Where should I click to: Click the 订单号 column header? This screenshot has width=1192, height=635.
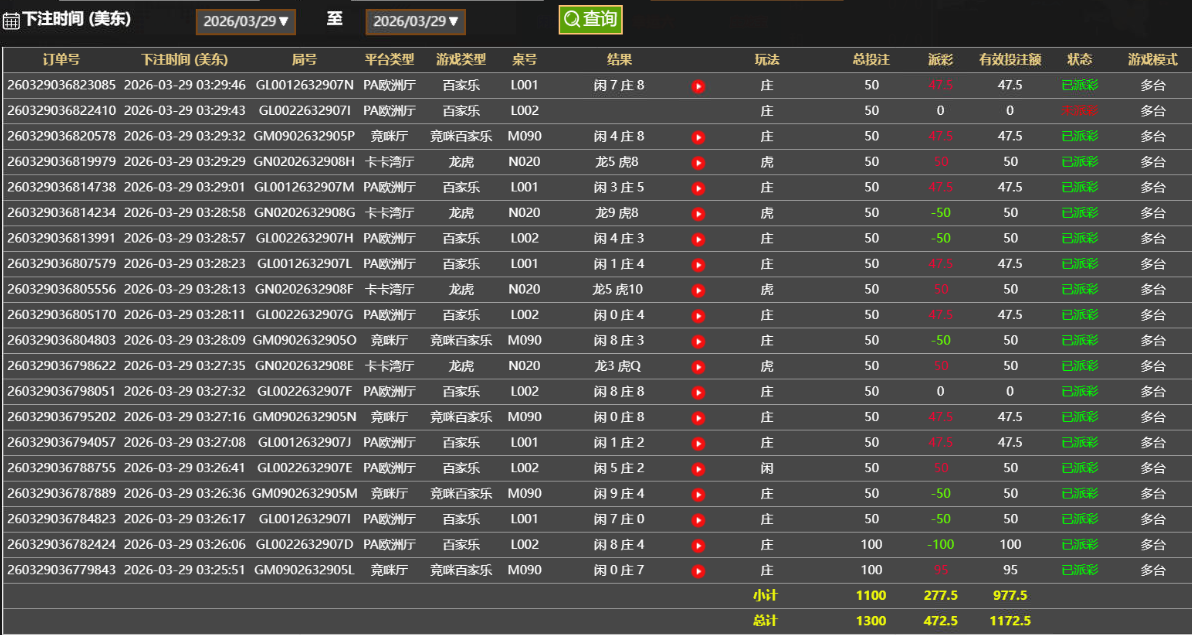pos(61,60)
